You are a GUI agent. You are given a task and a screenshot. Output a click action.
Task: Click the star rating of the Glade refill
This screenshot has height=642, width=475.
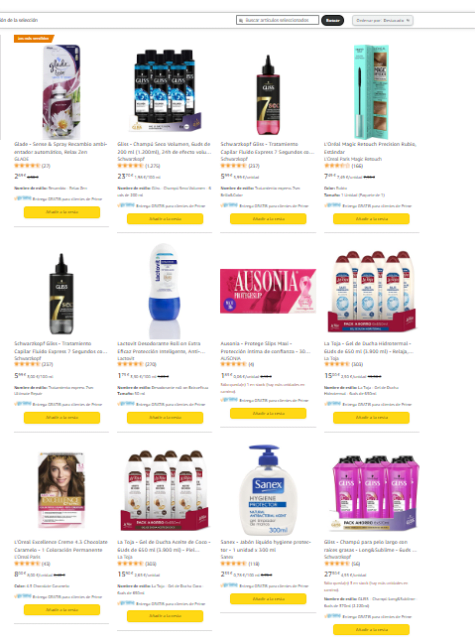tap(27, 166)
